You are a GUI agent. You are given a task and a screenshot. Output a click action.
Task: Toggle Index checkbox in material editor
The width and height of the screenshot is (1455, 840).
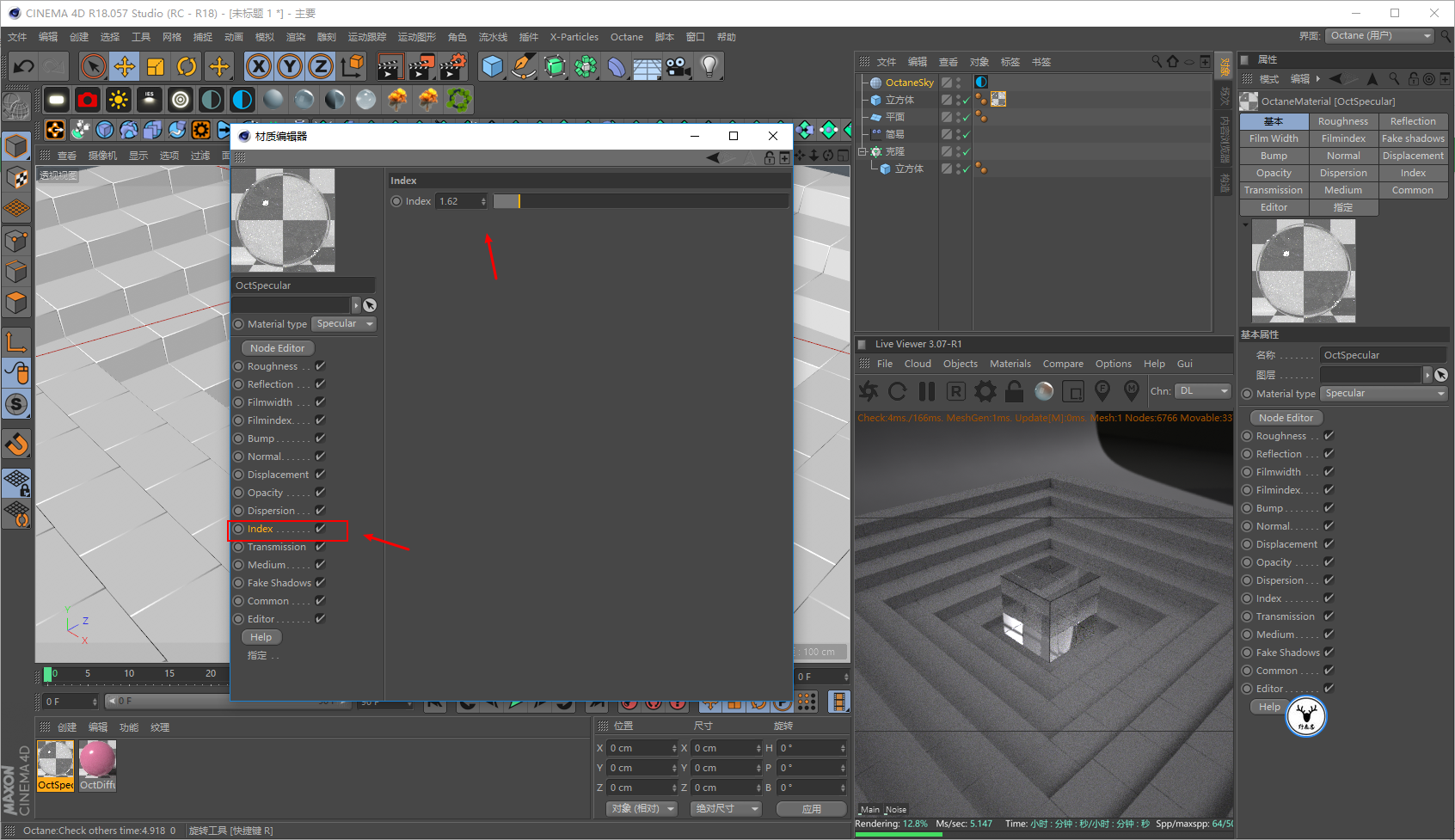point(321,528)
